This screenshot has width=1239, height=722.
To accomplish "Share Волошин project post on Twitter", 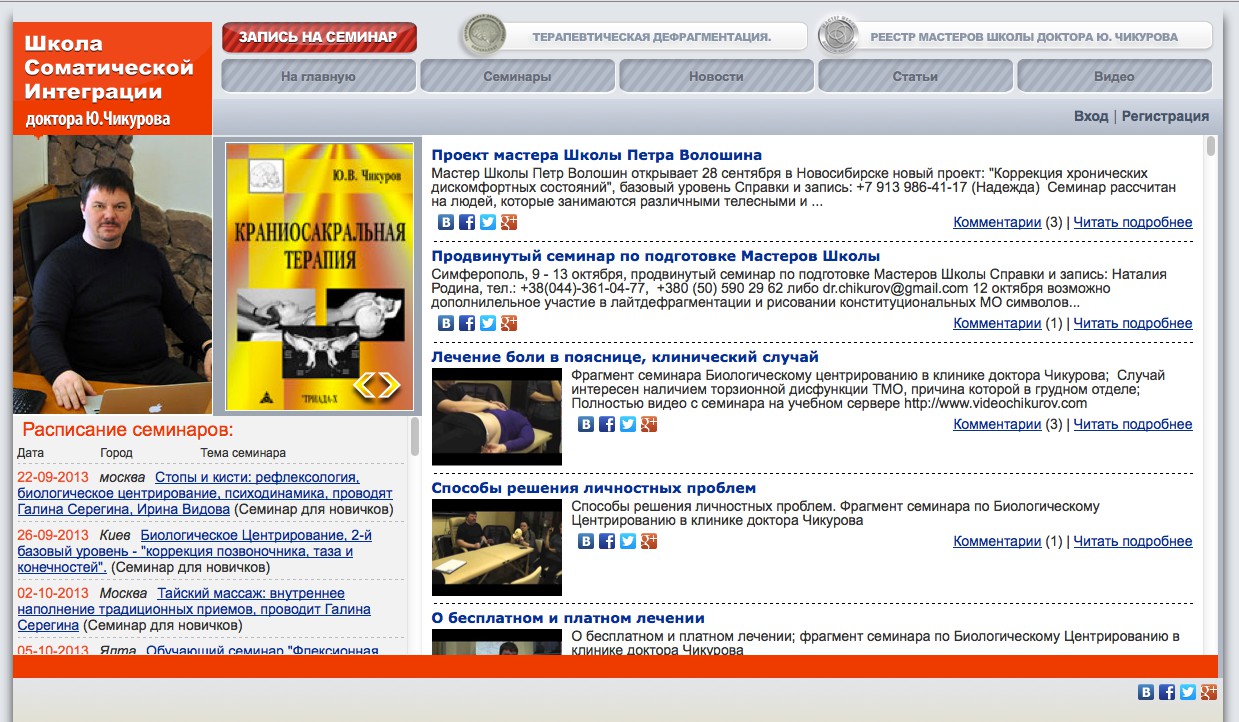I will pos(488,222).
